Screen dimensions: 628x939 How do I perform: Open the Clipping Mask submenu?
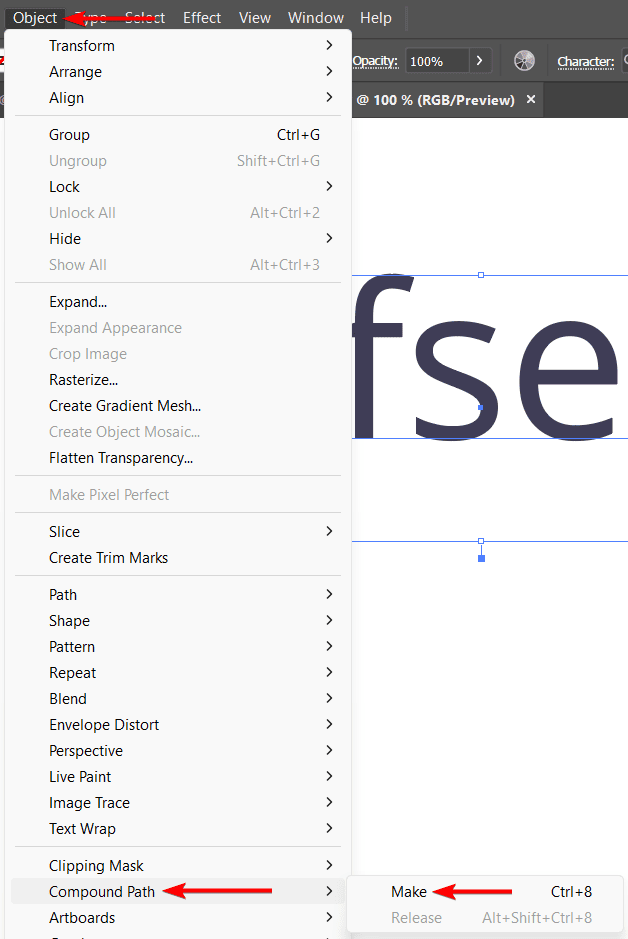(96, 866)
